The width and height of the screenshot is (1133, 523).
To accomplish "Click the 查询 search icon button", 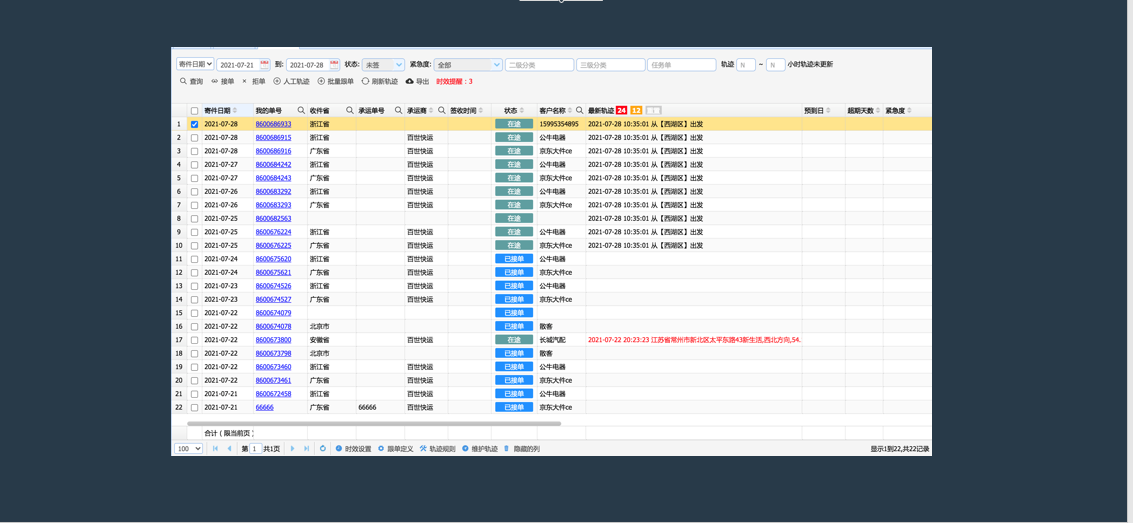I will (184, 82).
